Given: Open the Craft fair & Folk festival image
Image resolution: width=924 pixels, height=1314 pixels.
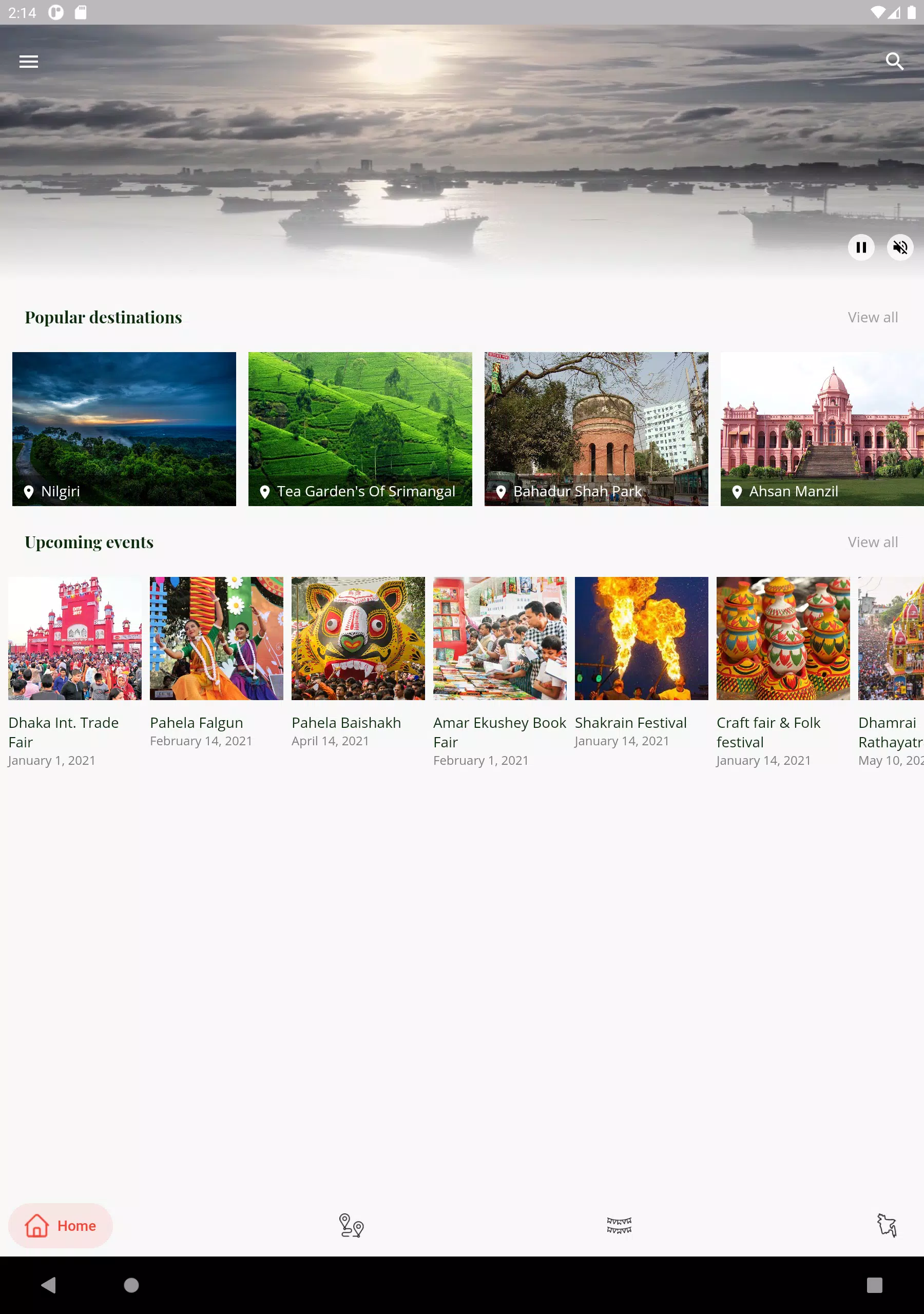Looking at the screenshot, I should point(783,638).
